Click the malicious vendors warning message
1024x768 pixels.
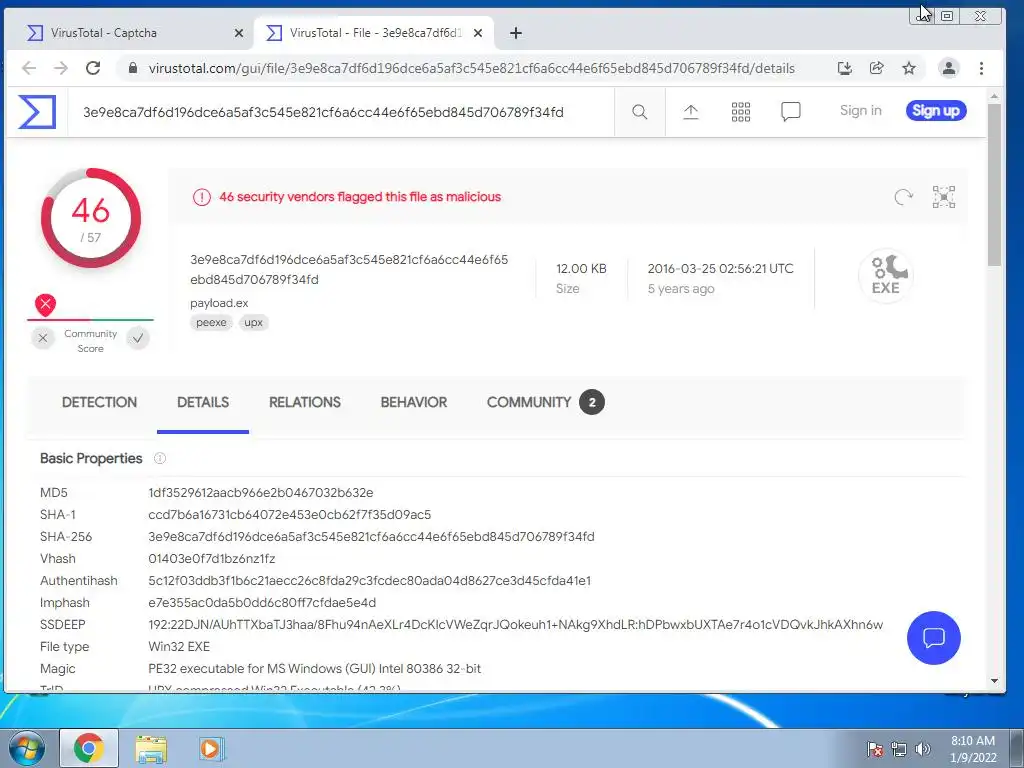pos(360,197)
